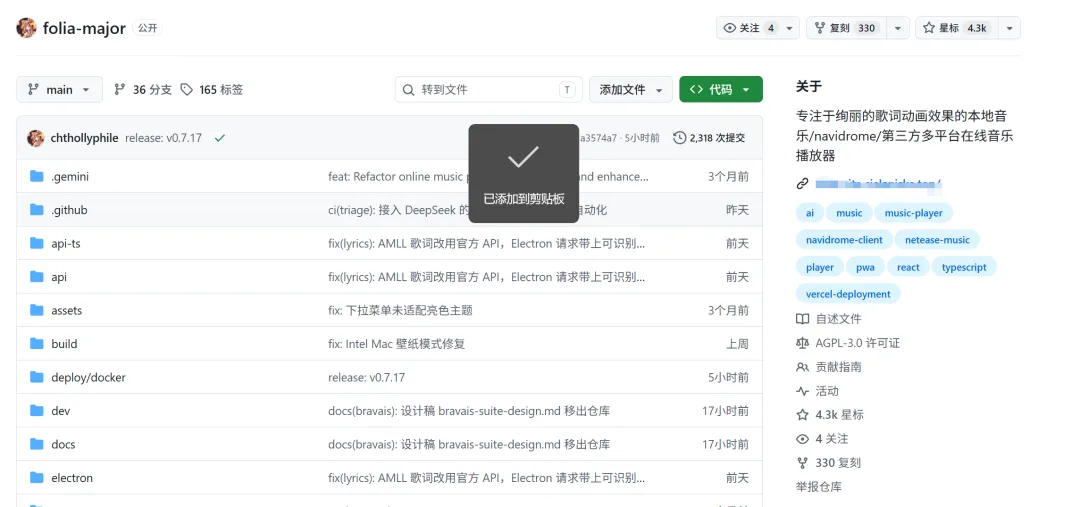Open the 贡献指南 contributing link
Screen dimensions: 1080x507
(x=829, y=367)
